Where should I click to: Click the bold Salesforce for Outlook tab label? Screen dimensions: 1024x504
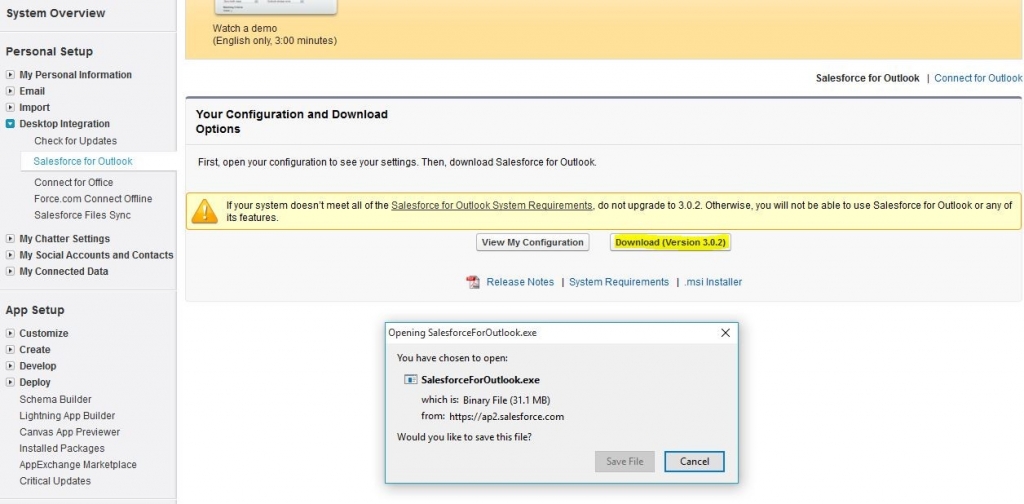[x=867, y=78]
